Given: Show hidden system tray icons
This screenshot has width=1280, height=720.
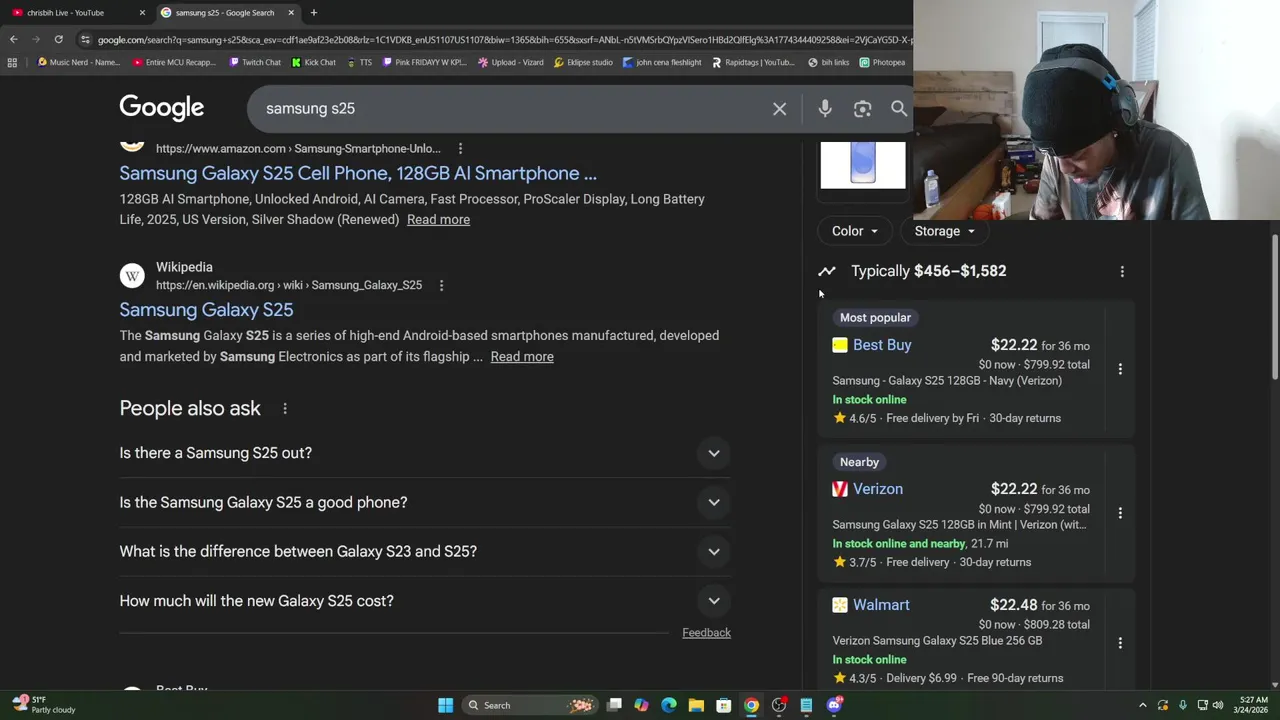Looking at the screenshot, I should 1143,705.
